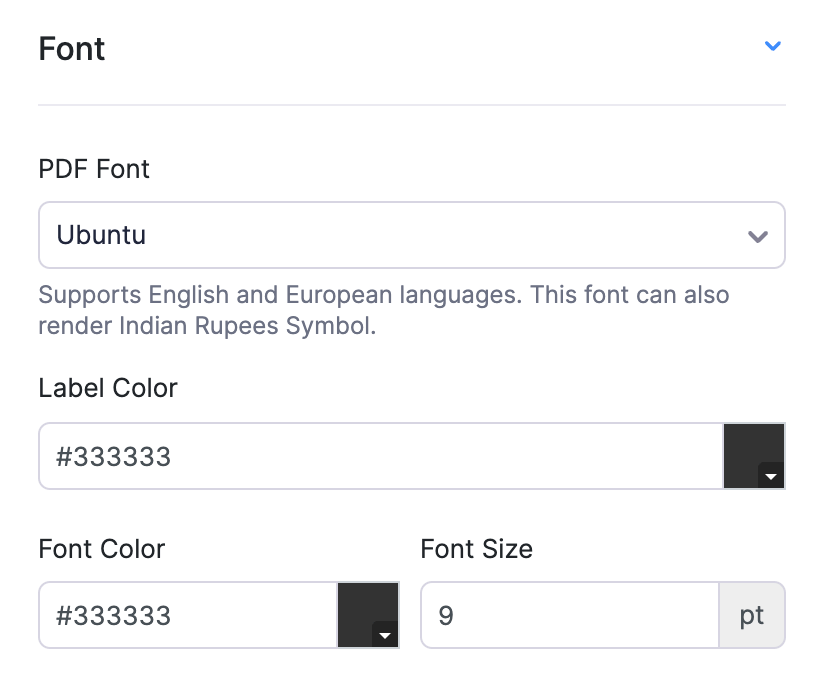824x698 pixels.
Task: Click the Indian Rupees Symbol note text
Action: coord(207,326)
